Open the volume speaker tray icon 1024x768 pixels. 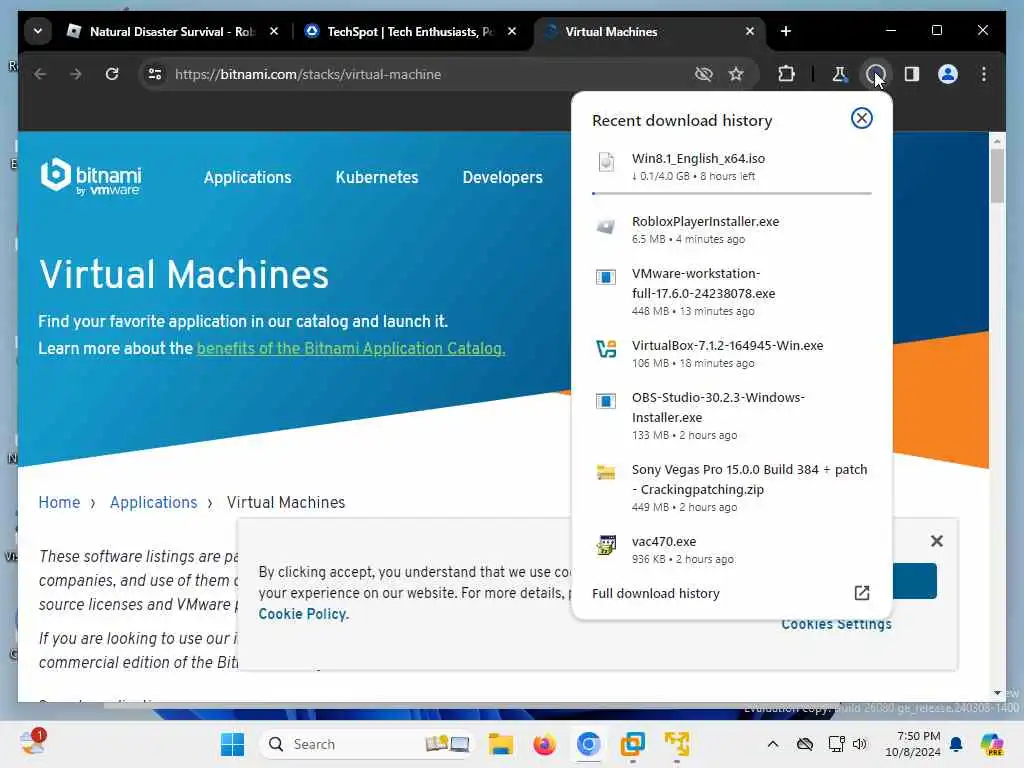[x=860, y=744]
